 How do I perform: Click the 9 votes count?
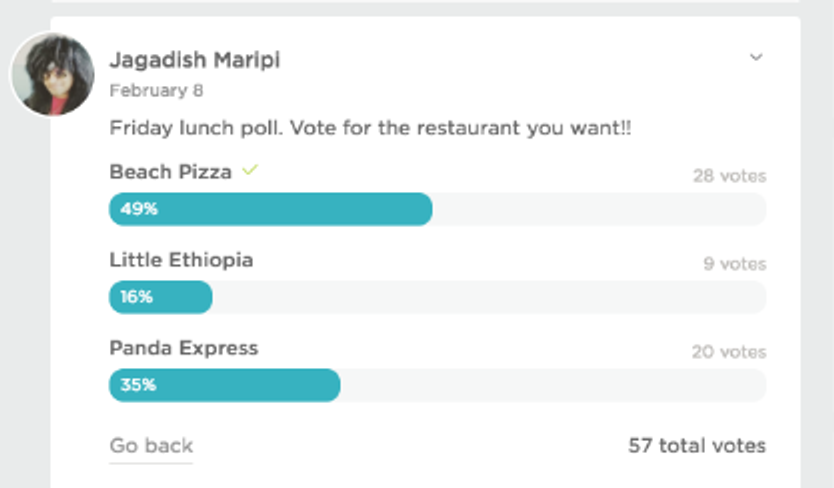[x=735, y=263]
